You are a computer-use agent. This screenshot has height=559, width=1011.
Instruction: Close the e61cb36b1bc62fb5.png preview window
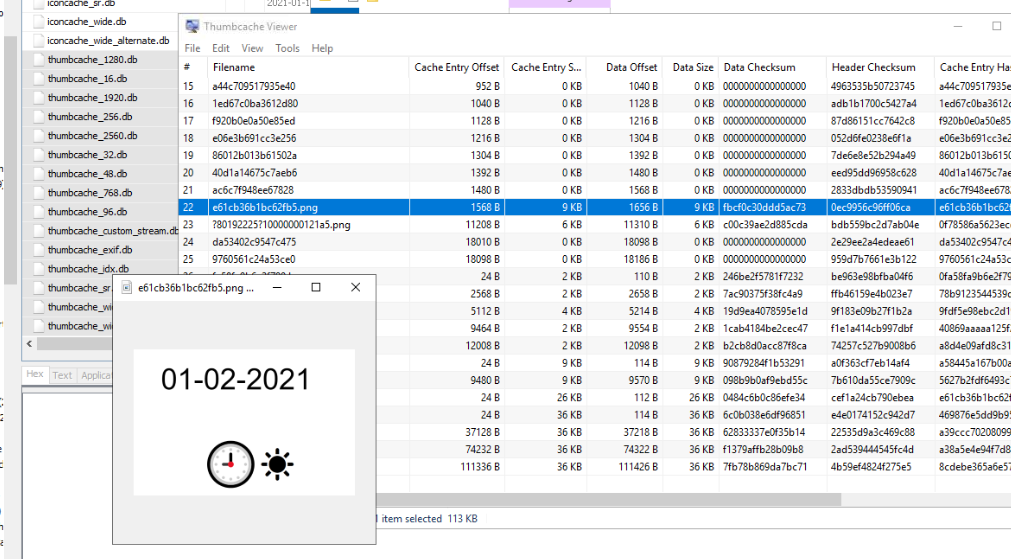click(355, 288)
